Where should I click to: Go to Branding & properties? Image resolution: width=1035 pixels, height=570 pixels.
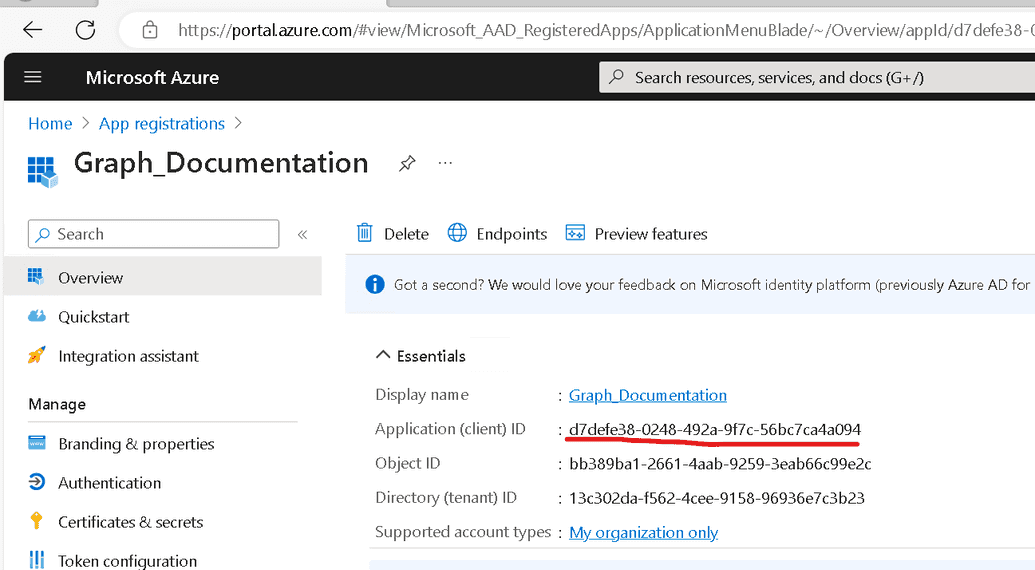136,444
